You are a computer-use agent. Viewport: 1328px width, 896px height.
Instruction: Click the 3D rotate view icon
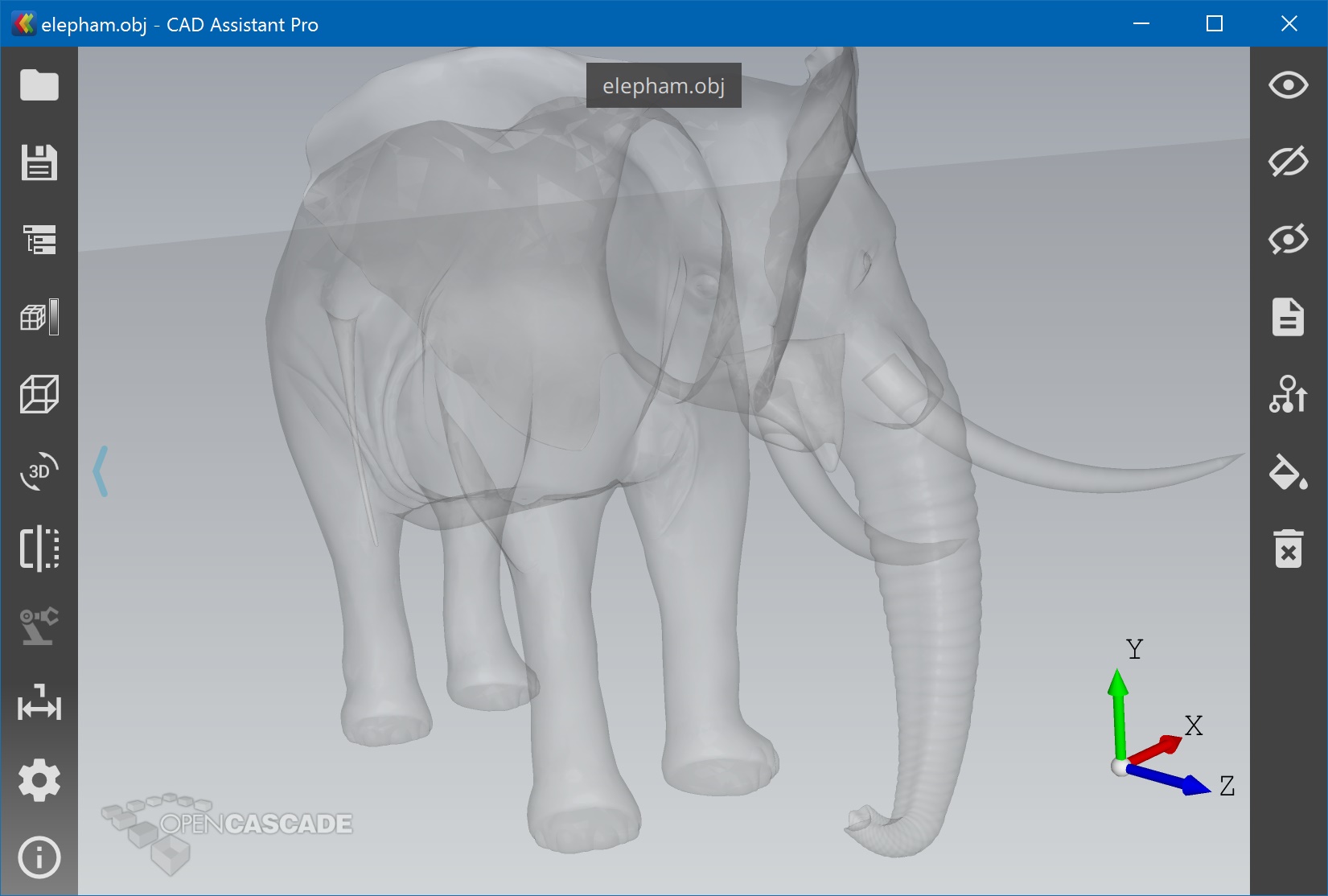pos(39,471)
